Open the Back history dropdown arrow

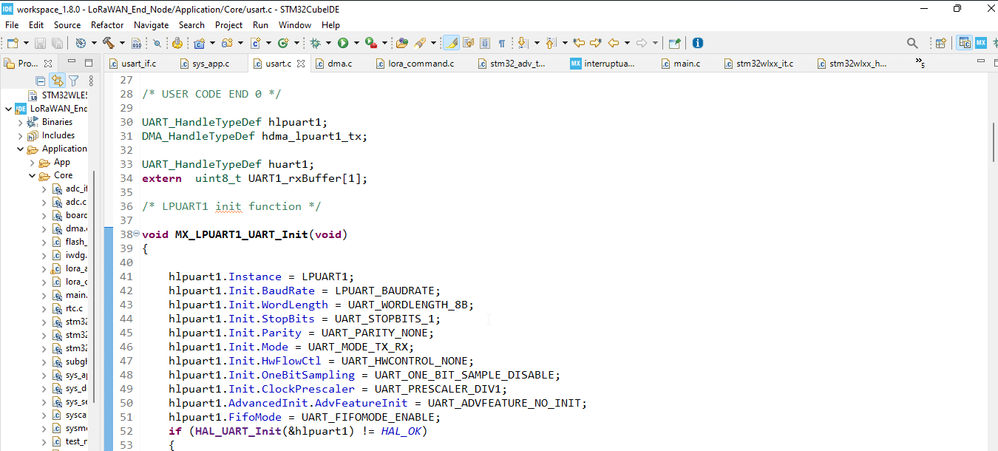[628, 43]
